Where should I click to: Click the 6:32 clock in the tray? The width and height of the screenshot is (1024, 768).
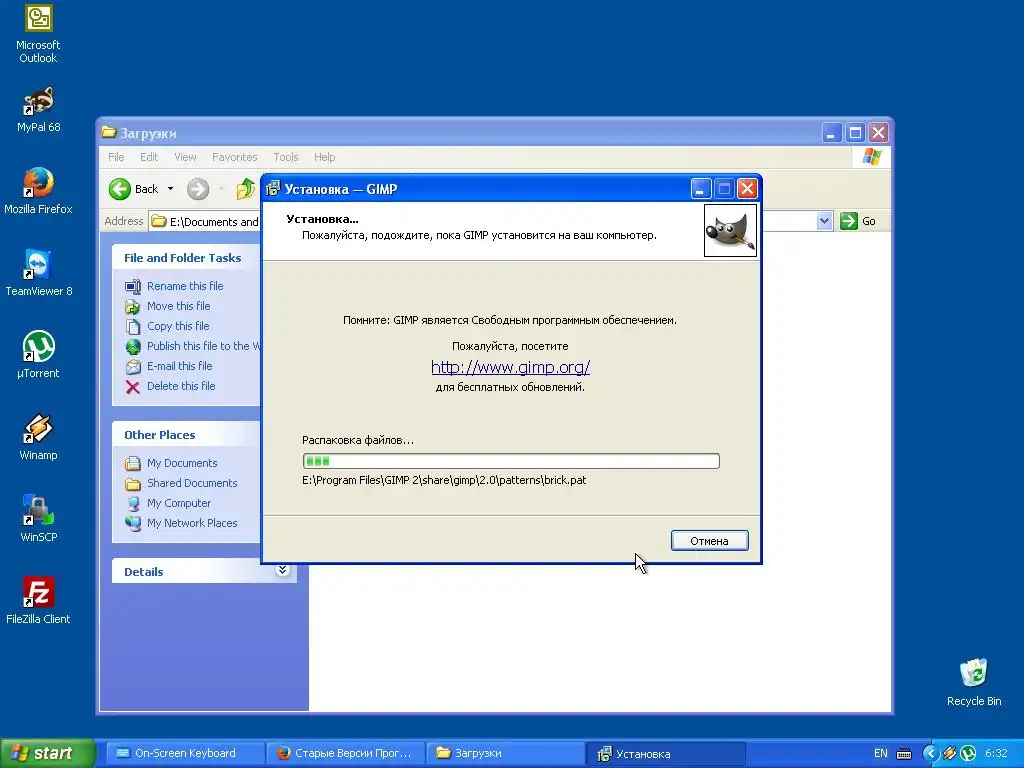[x=996, y=754]
